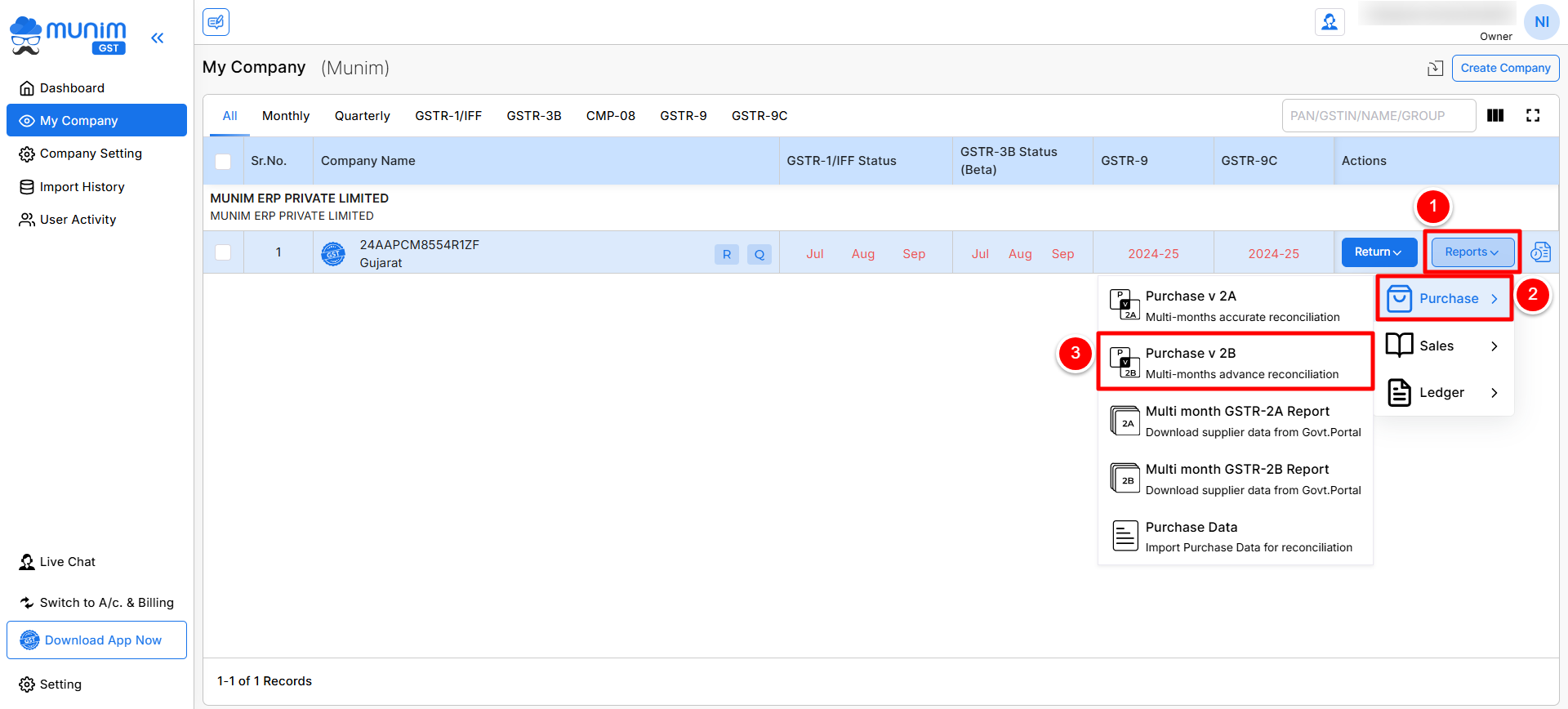
Task: Click GSTIN 24AAPCM8554R1ZF text
Action: (420, 245)
